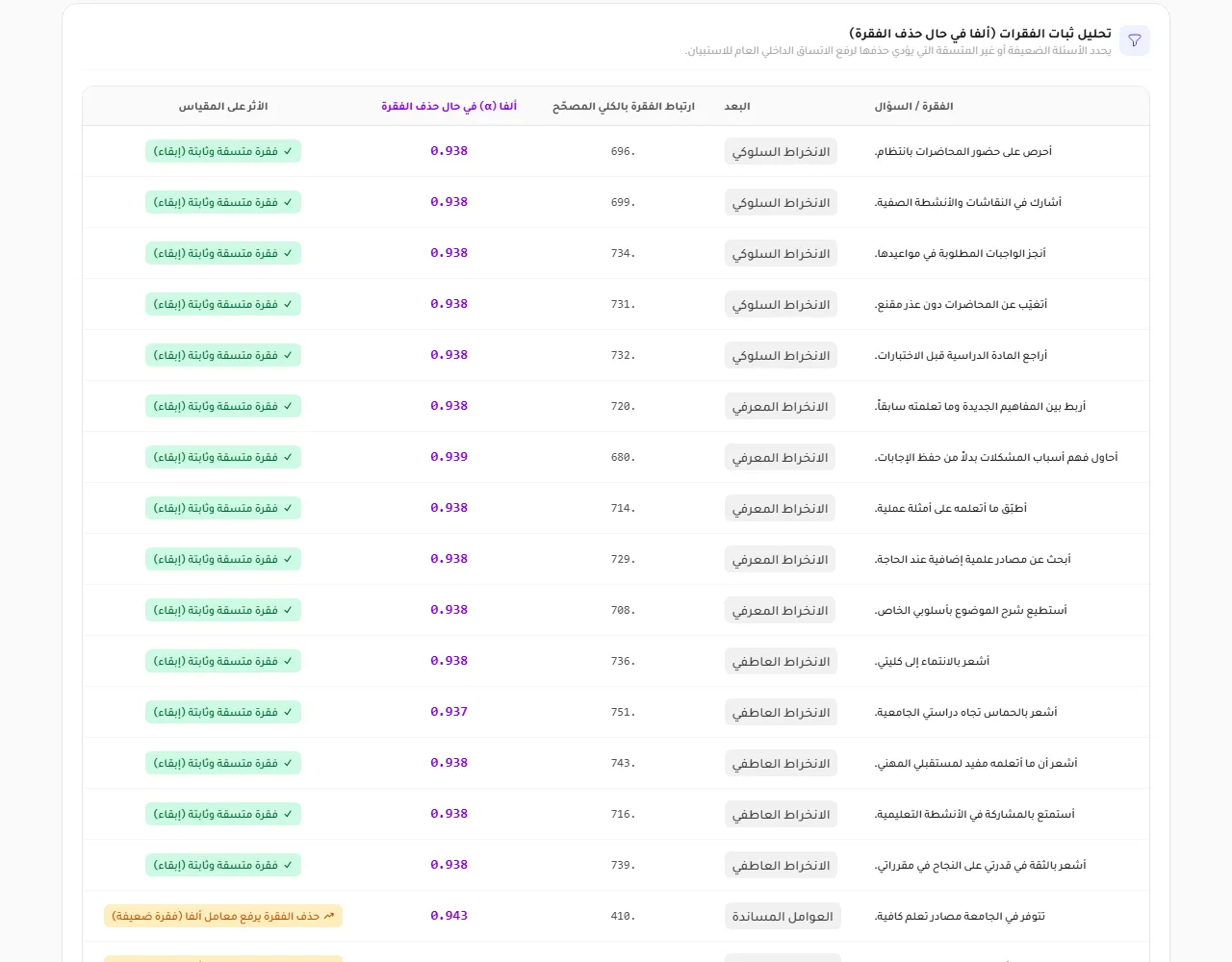1232x962 pixels.
Task: Select the item 'تتوفر في الجامعة مصادر تعلم كافية'
Action: pyautogui.click(x=960, y=916)
